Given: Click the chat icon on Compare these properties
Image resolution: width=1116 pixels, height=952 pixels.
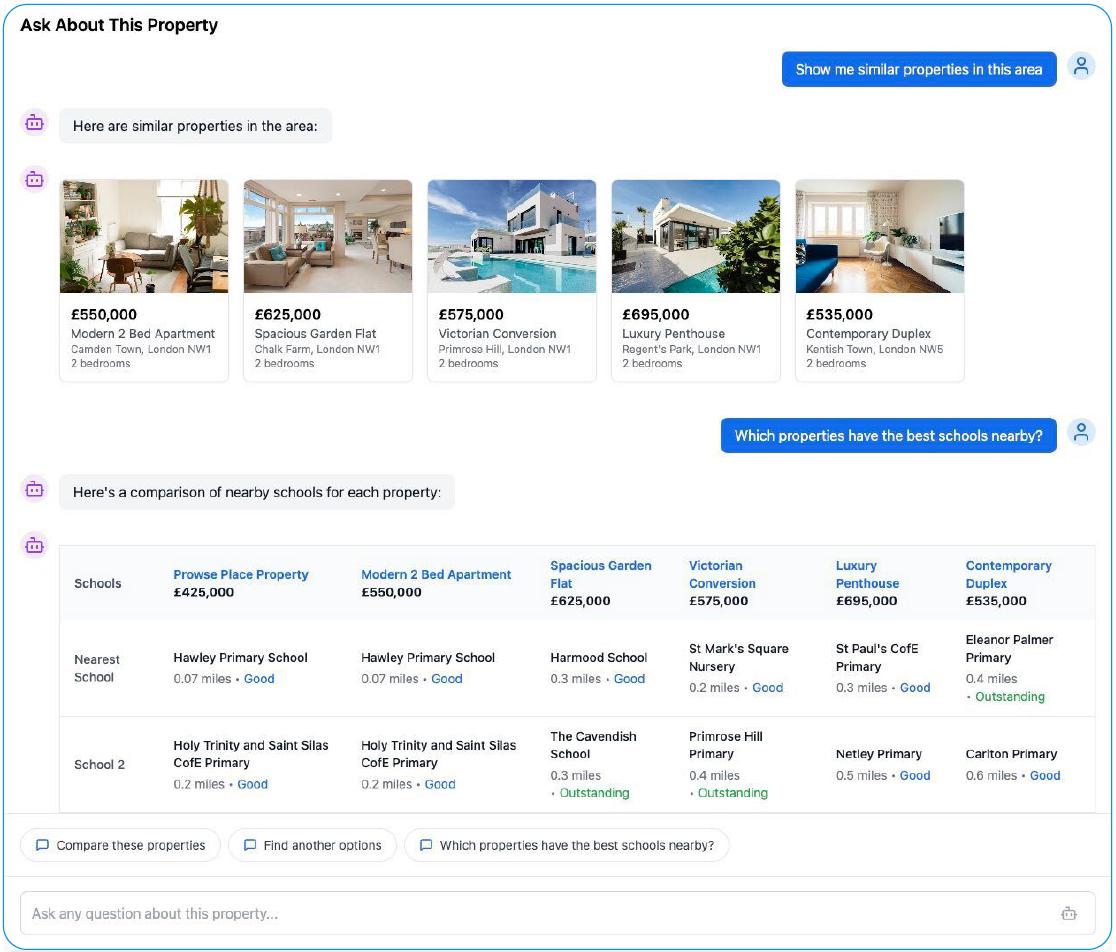Looking at the screenshot, I should click(42, 845).
